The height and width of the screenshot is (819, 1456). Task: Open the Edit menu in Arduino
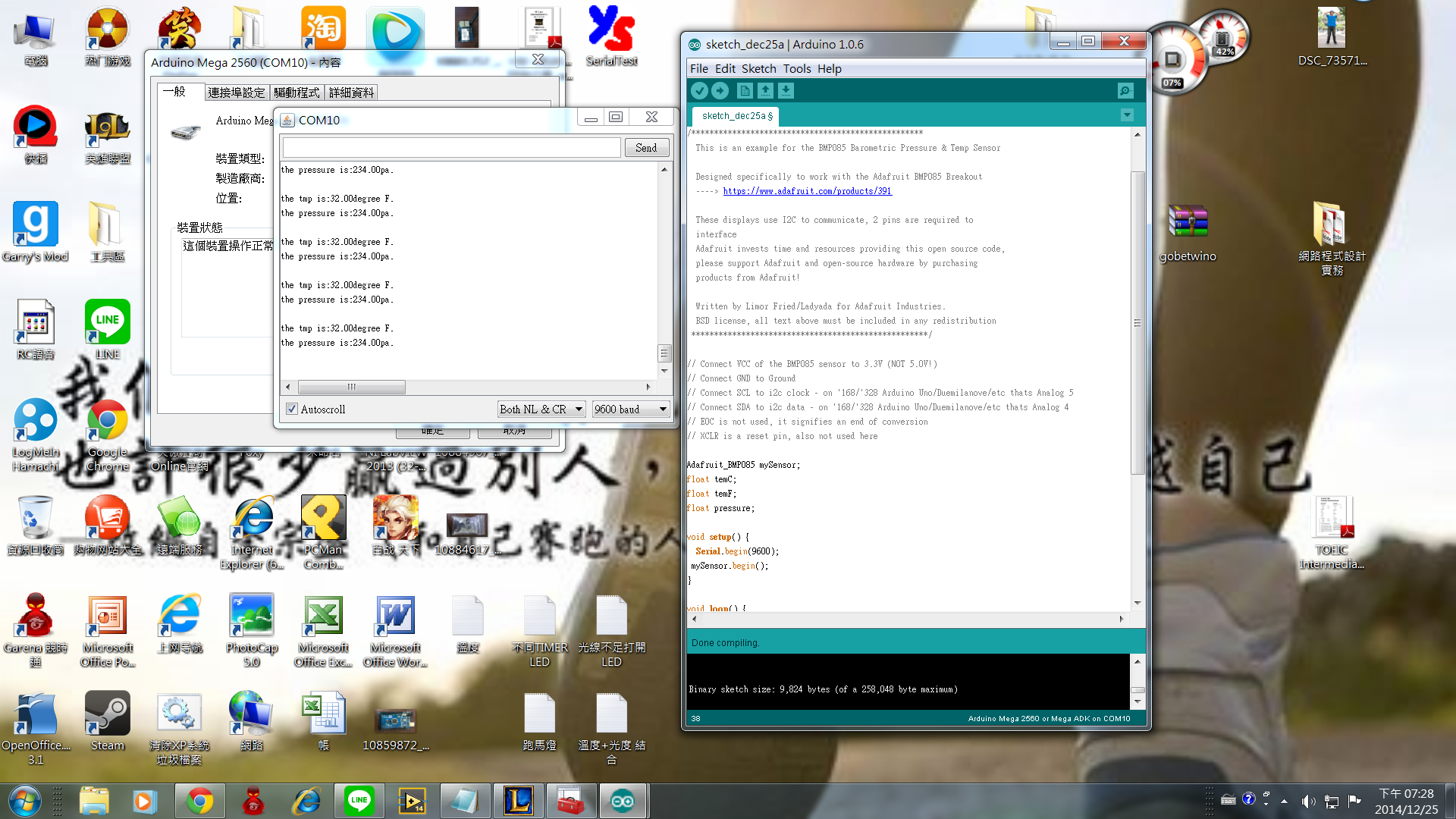(725, 69)
